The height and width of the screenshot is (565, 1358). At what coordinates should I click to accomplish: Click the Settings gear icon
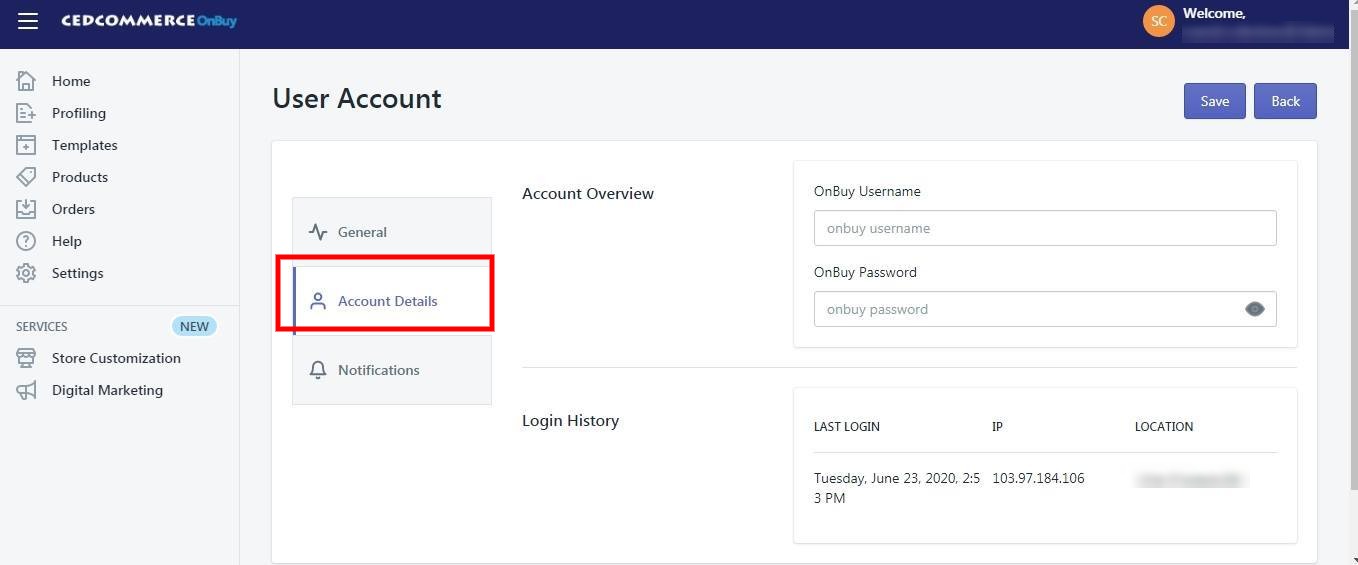click(x=26, y=273)
